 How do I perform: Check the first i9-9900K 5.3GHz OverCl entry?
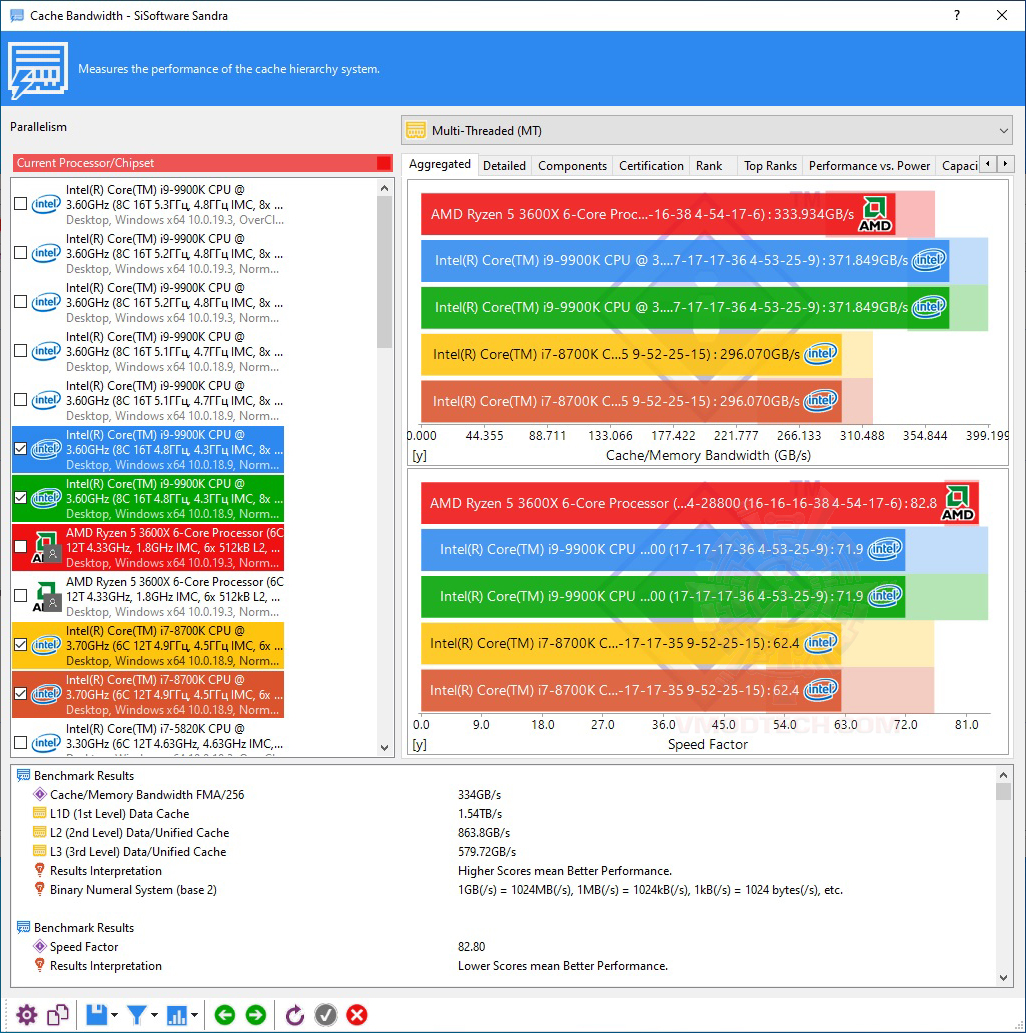[20, 204]
